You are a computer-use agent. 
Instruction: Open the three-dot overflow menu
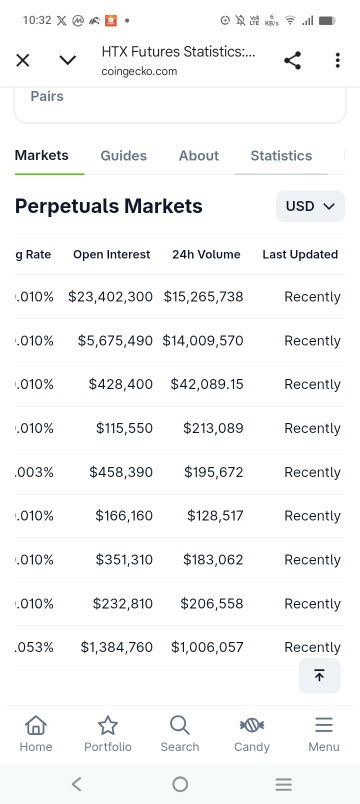[337, 61]
